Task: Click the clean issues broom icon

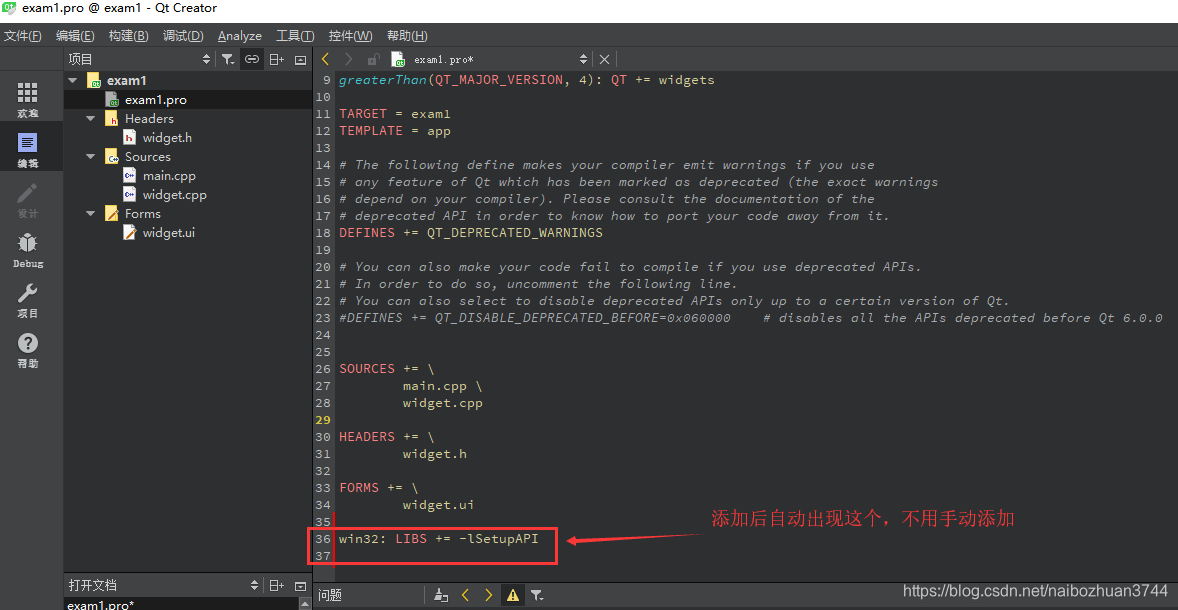Action: (441, 594)
